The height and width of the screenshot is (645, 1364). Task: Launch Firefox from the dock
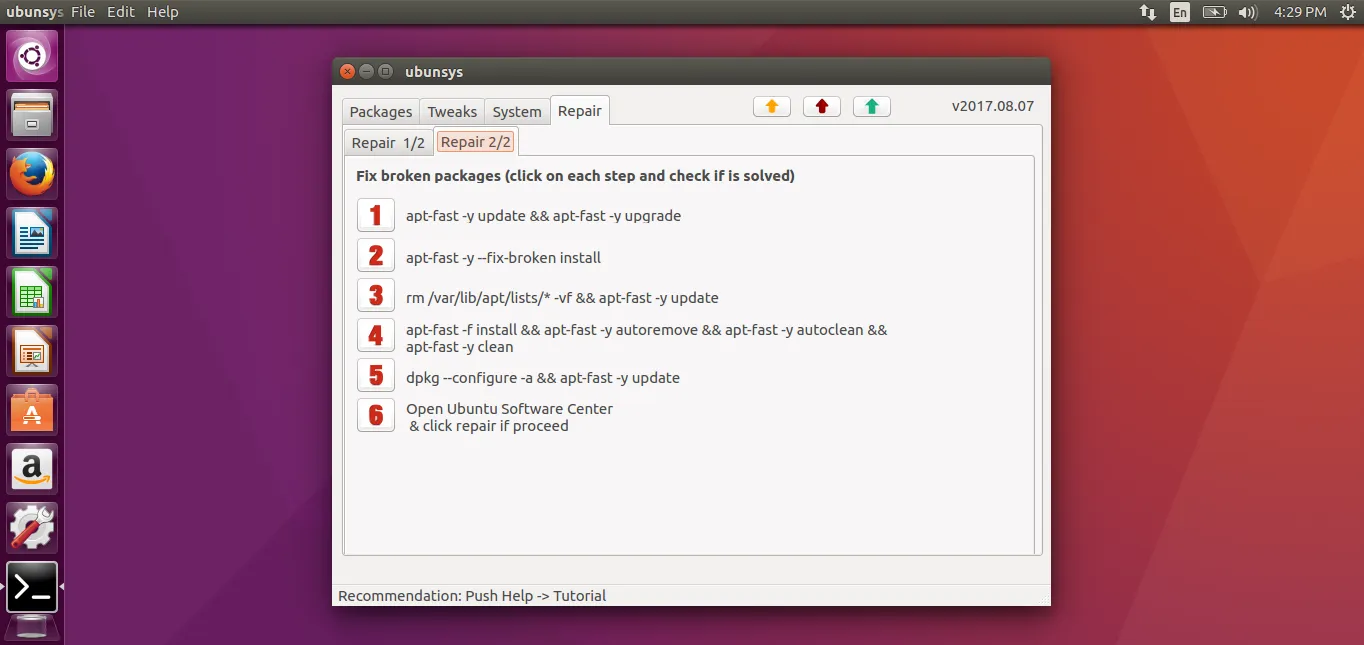(x=32, y=174)
